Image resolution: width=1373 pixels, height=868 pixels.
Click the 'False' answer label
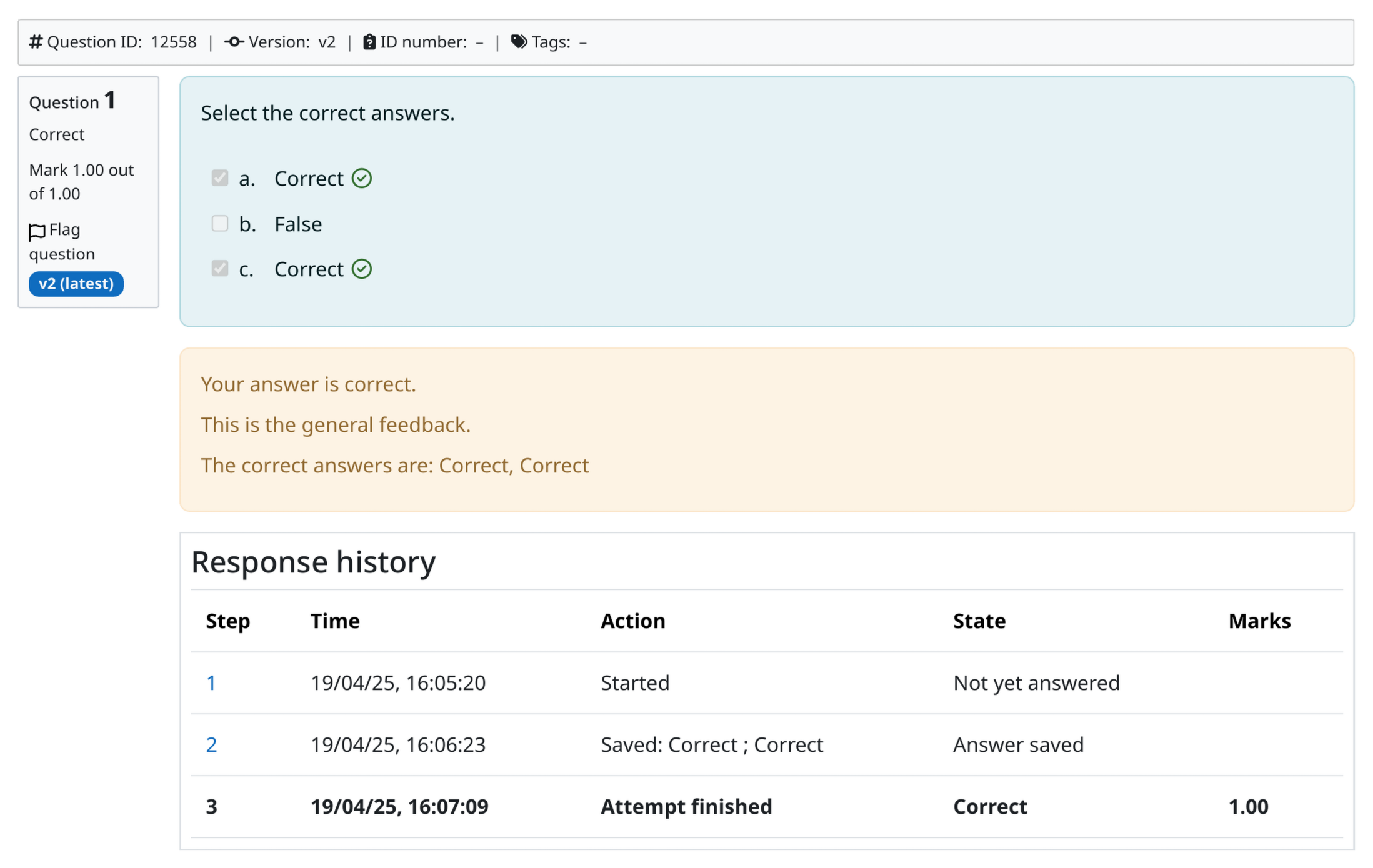click(298, 224)
